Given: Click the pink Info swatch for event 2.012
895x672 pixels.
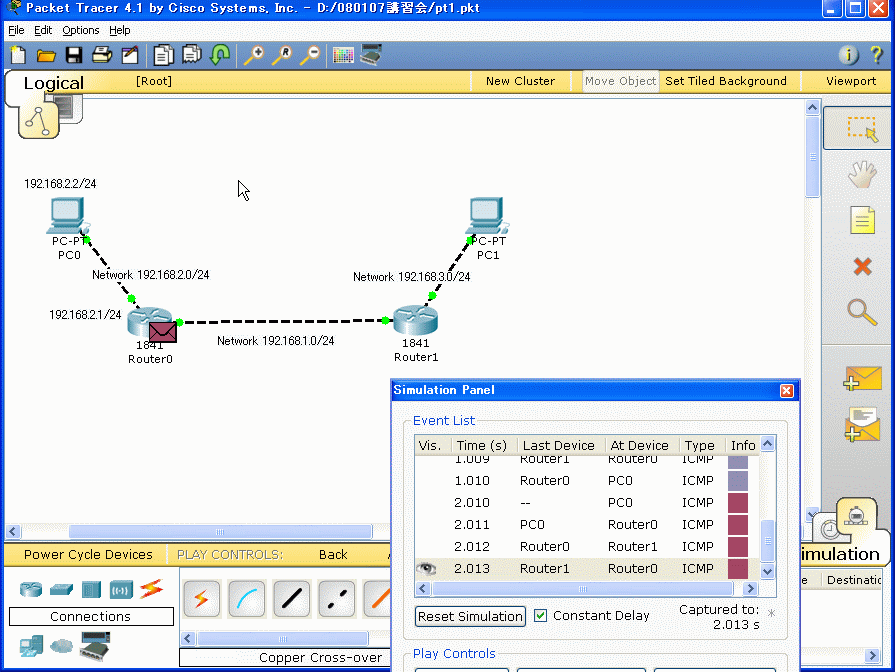Looking at the screenshot, I should point(738,546).
